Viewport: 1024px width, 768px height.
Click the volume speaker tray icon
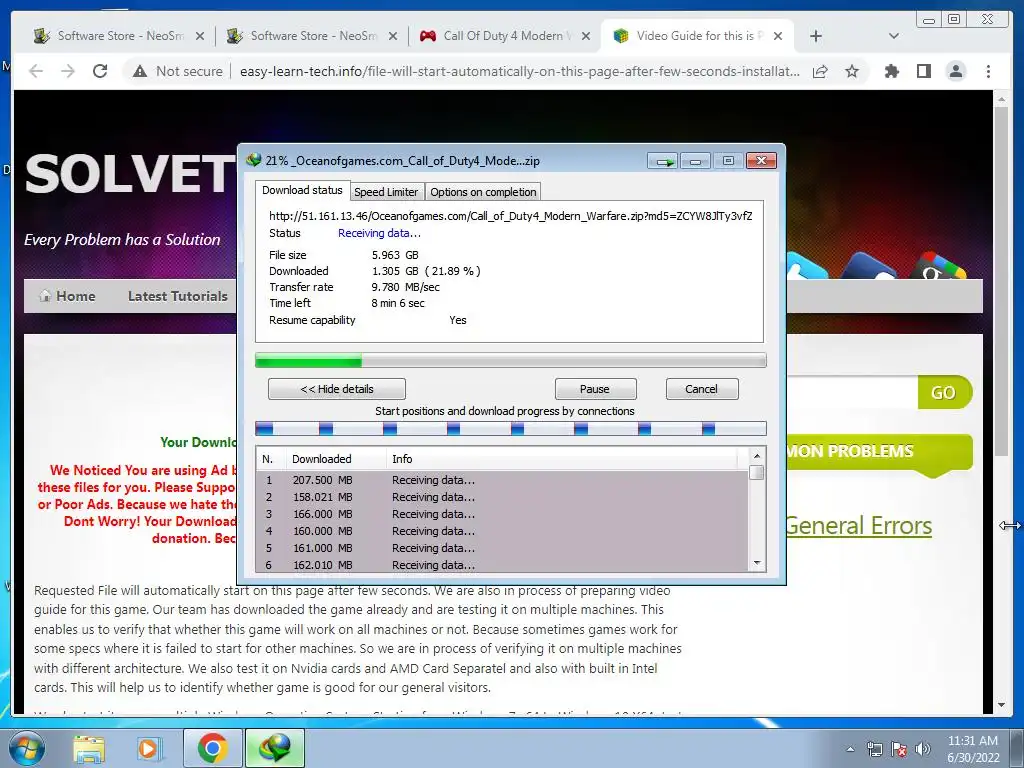pos(923,749)
